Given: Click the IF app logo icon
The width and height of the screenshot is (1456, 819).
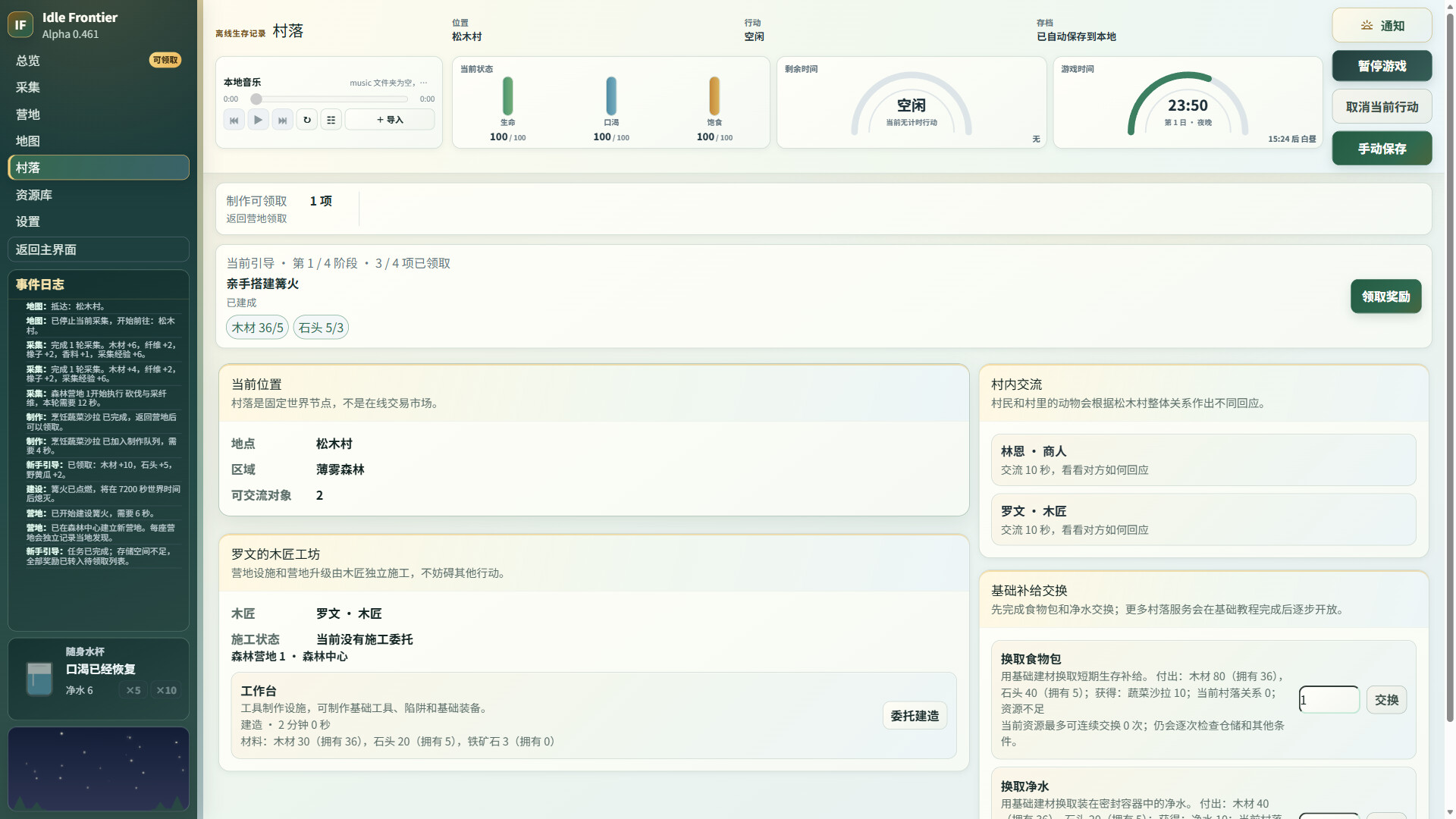Looking at the screenshot, I should (20, 25).
